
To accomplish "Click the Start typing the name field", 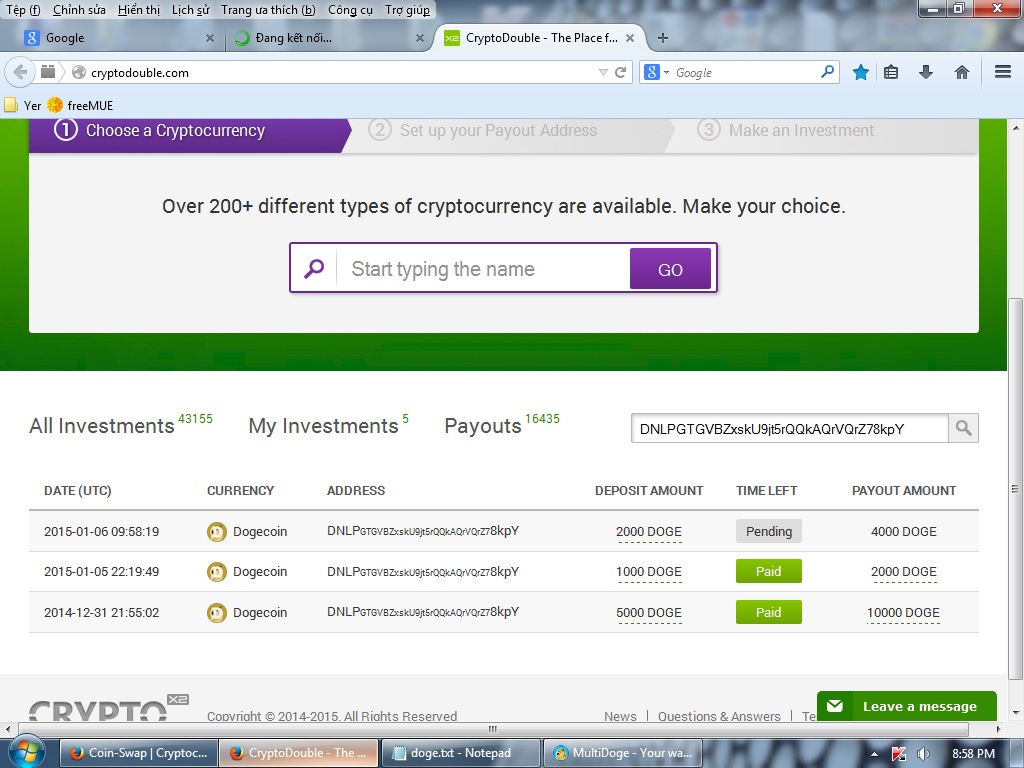I will pos(482,268).
